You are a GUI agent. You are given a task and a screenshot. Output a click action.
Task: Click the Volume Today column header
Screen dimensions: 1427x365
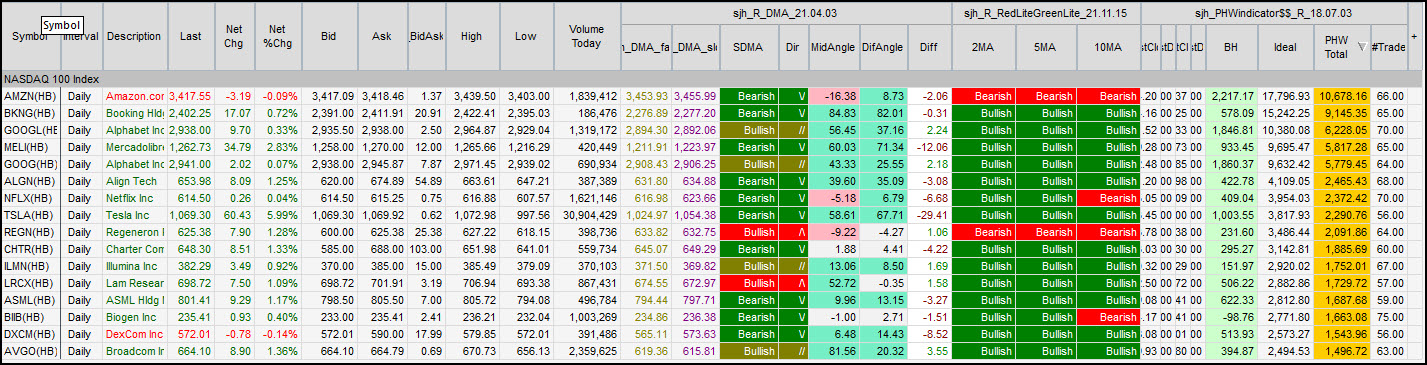click(x=586, y=36)
